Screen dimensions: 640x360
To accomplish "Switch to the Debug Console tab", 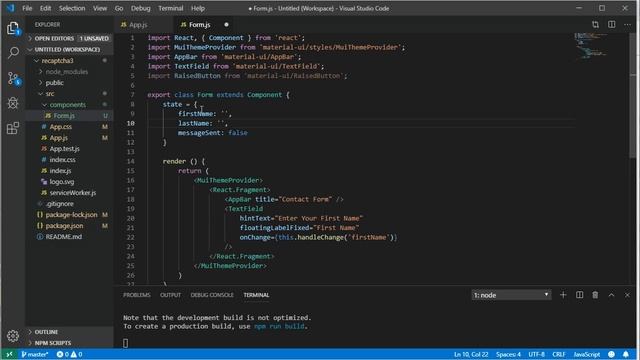I will 212,295.
